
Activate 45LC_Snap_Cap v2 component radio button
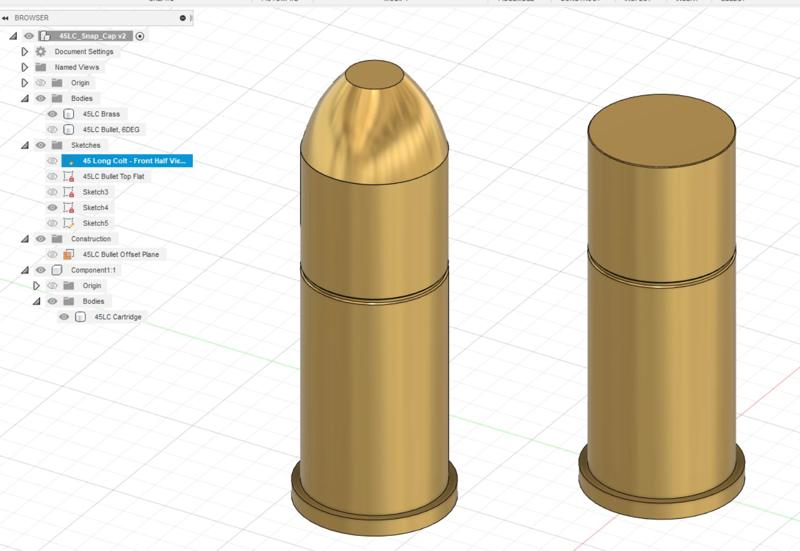(140, 36)
